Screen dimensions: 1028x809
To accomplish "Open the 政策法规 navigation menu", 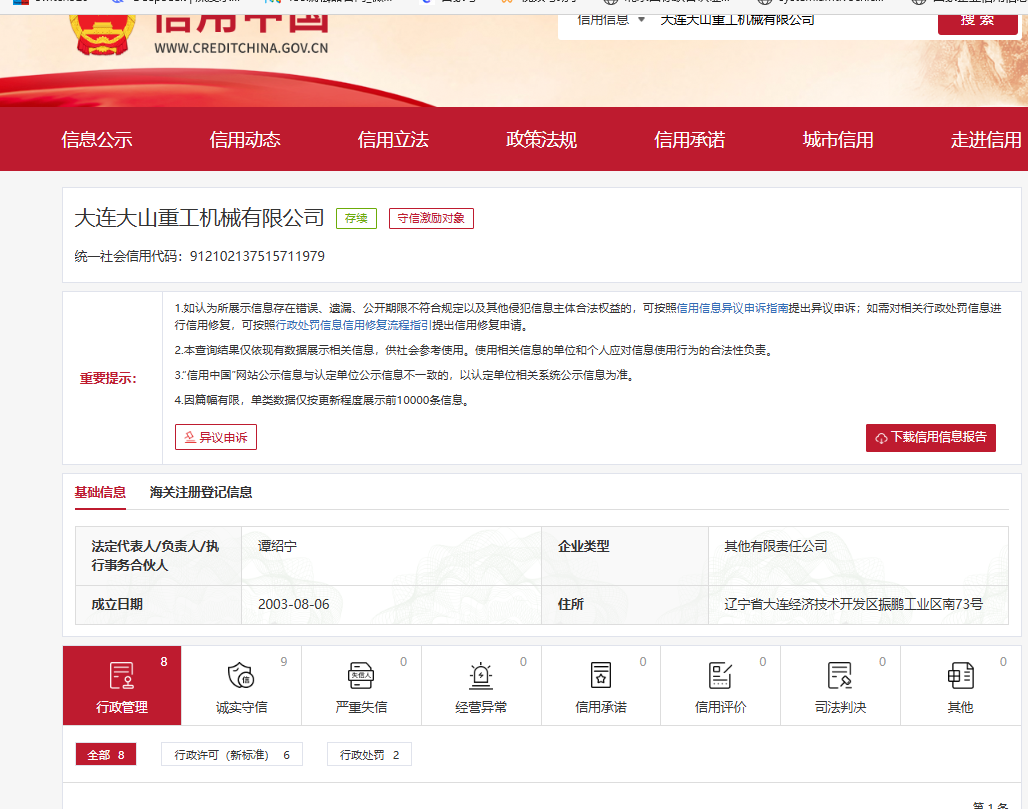I will (542, 140).
